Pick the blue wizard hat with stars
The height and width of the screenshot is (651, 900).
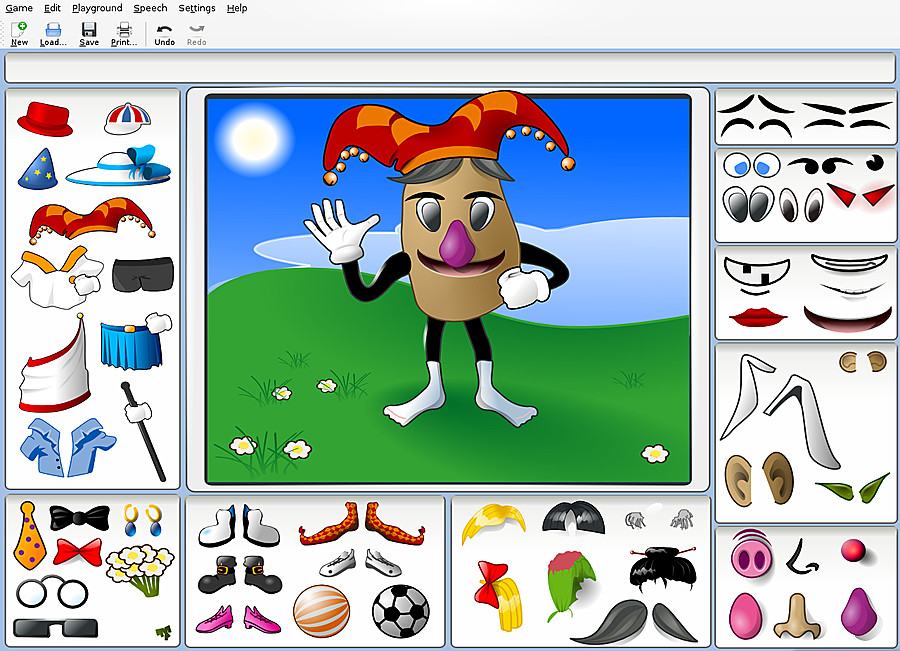click(38, 169)
